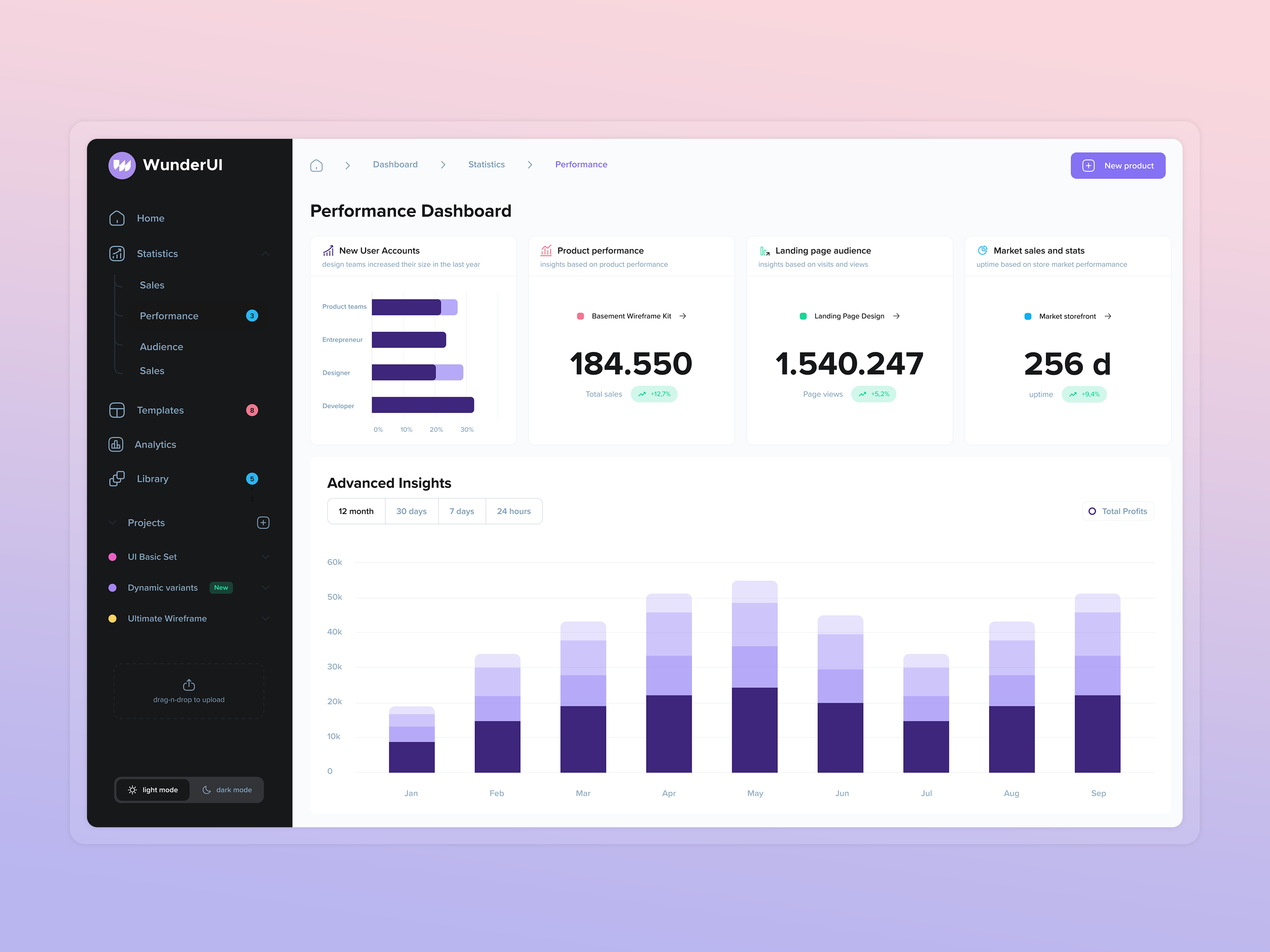
Task: Collapse the Statistics section
Action: [x=265, y=253]
